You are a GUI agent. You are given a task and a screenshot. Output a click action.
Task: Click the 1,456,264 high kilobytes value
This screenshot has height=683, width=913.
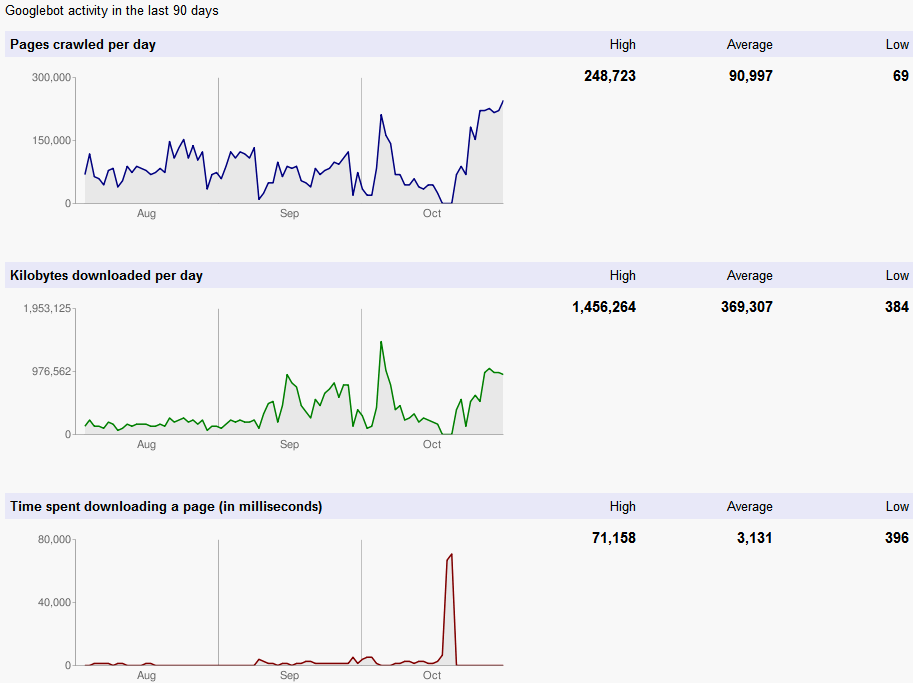click(x=603, y=307)
